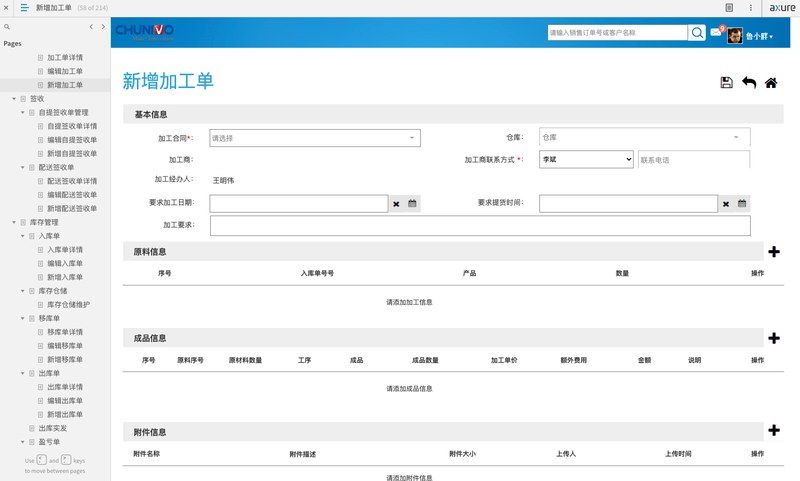Open calendar for 要求加工日期
This screenshot has width=800, height=481.
[x=412, y=204]
